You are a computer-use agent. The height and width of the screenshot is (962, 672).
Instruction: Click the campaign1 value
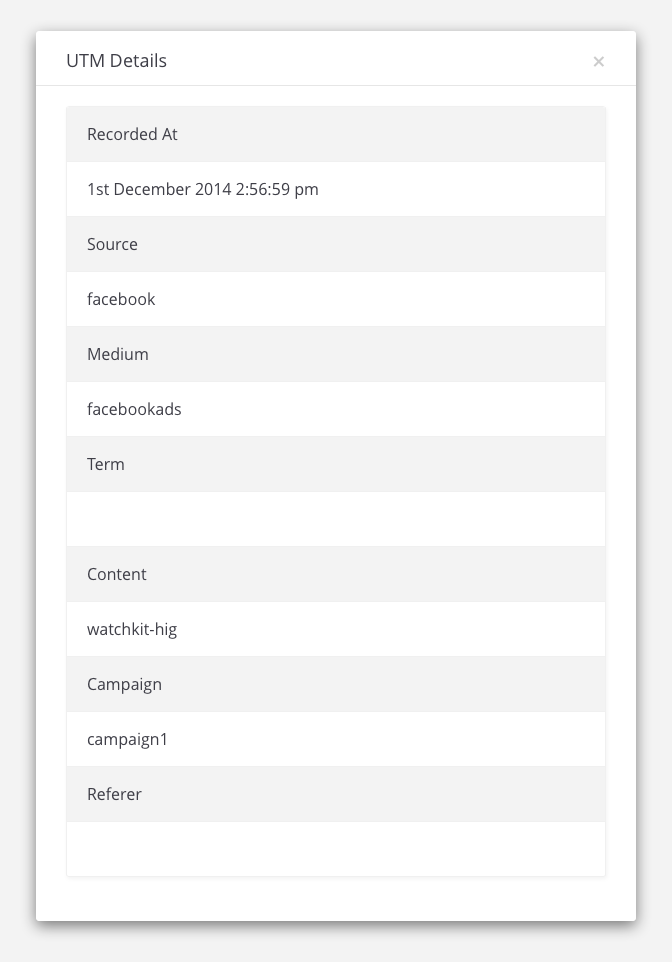click(127, 740)
